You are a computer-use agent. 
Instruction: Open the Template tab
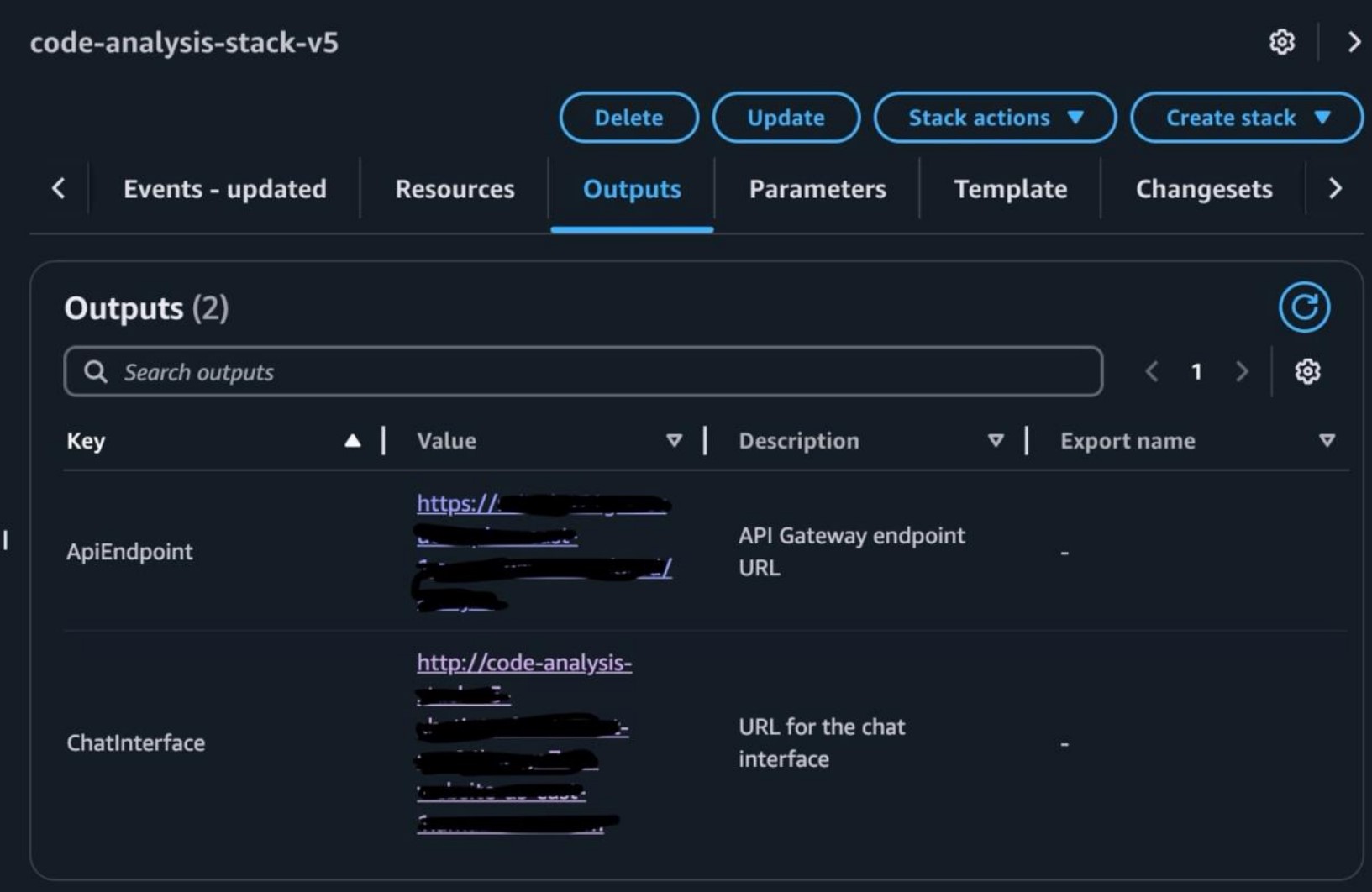[x=1010, y=189]
